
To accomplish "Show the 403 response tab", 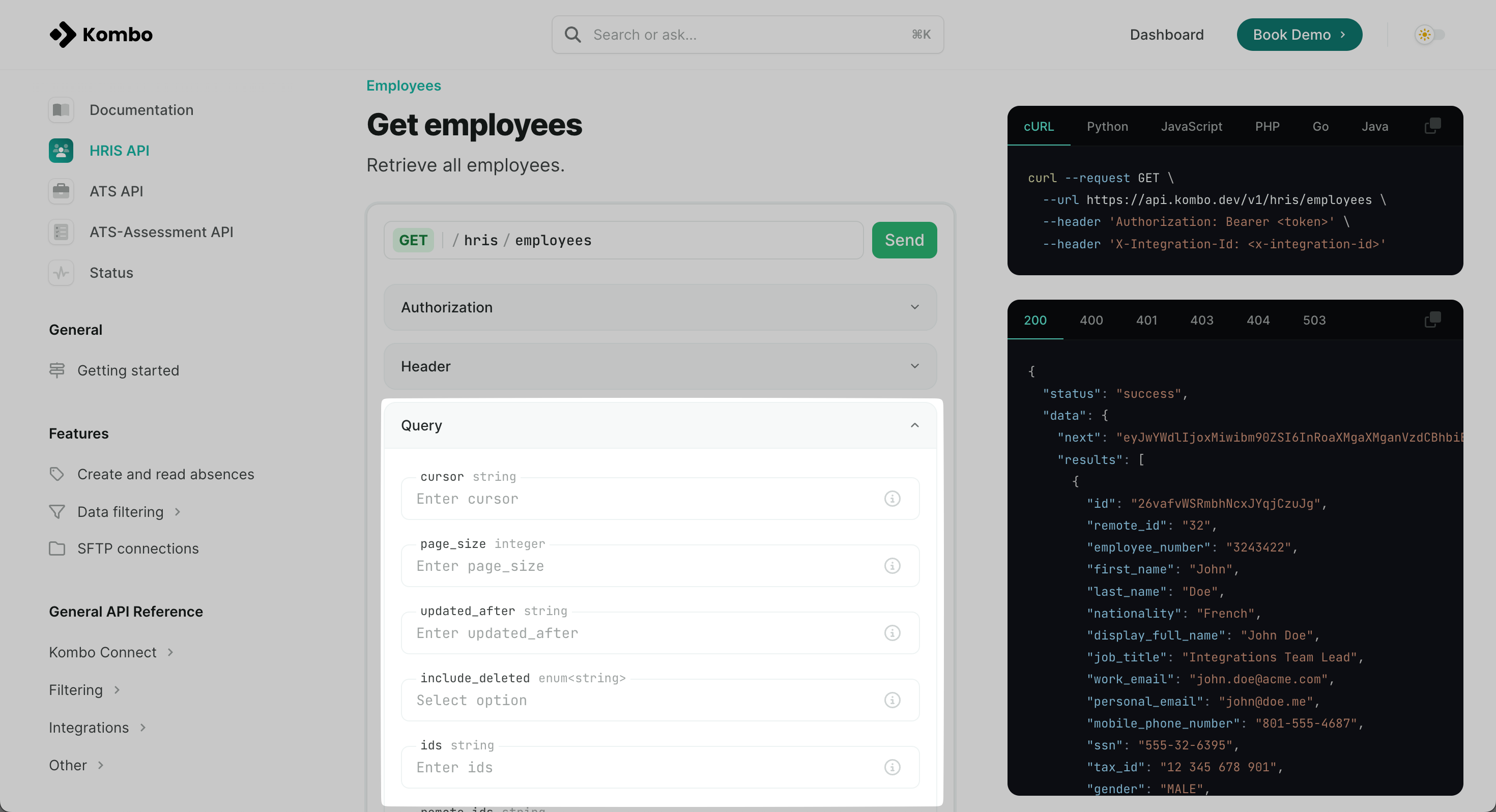I will point(1201,320).
